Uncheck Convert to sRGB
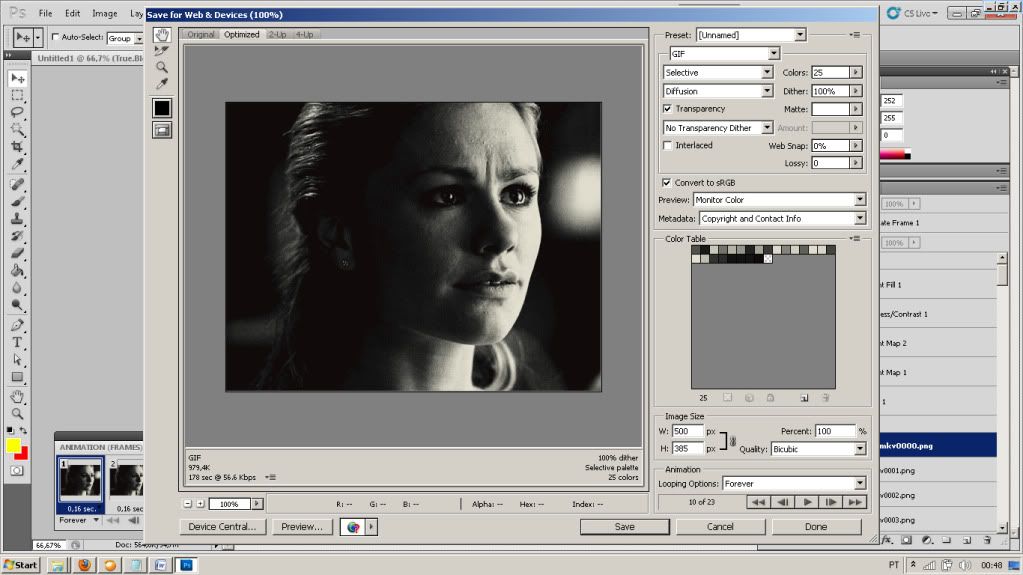 click(x=668, y=183)
